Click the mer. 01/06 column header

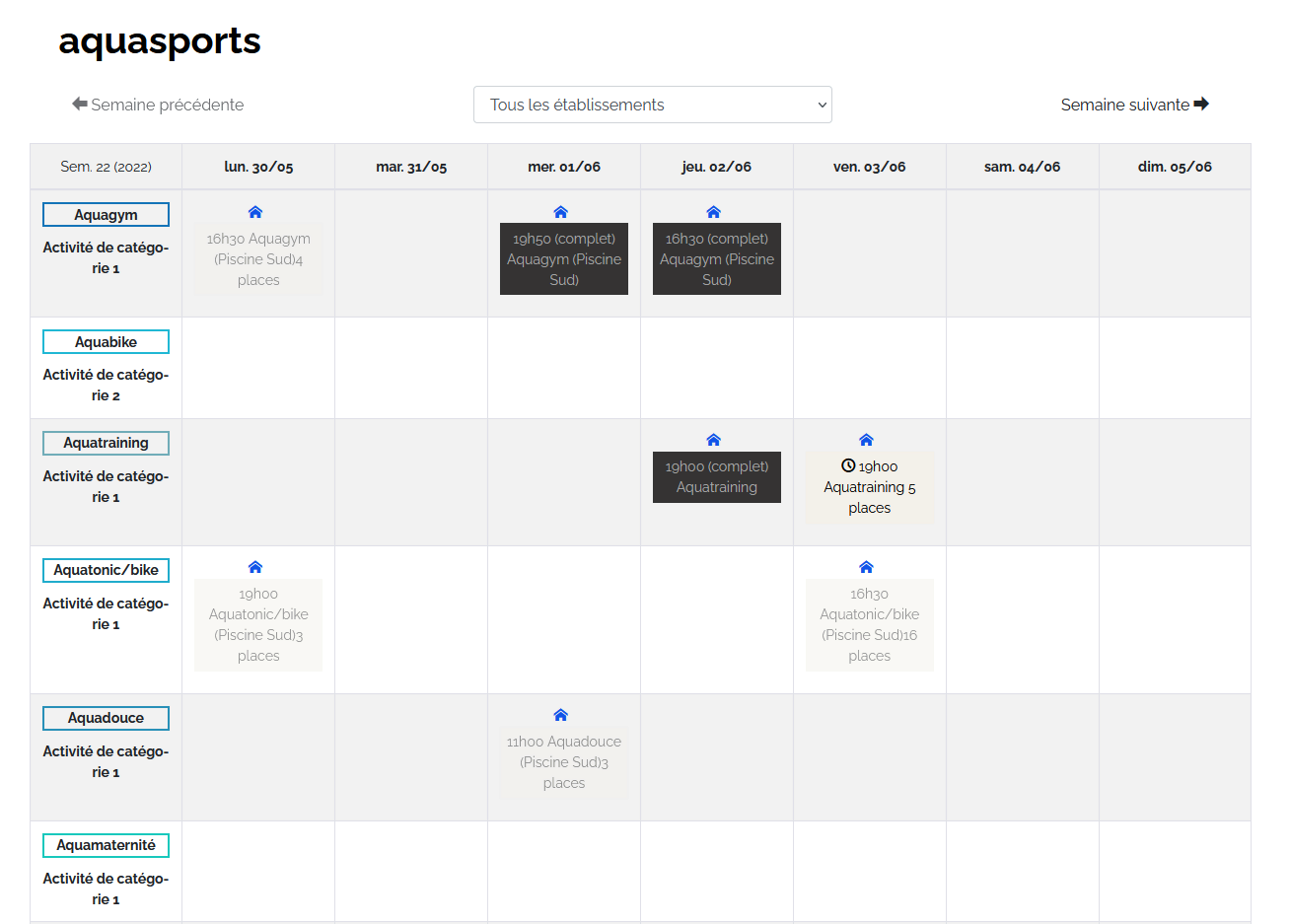[564, 167]
